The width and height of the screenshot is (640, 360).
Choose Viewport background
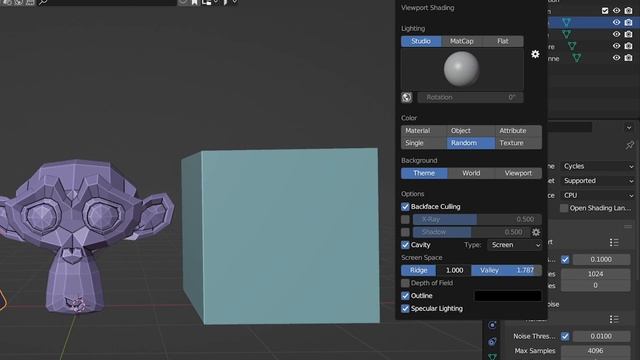[518, 173]
